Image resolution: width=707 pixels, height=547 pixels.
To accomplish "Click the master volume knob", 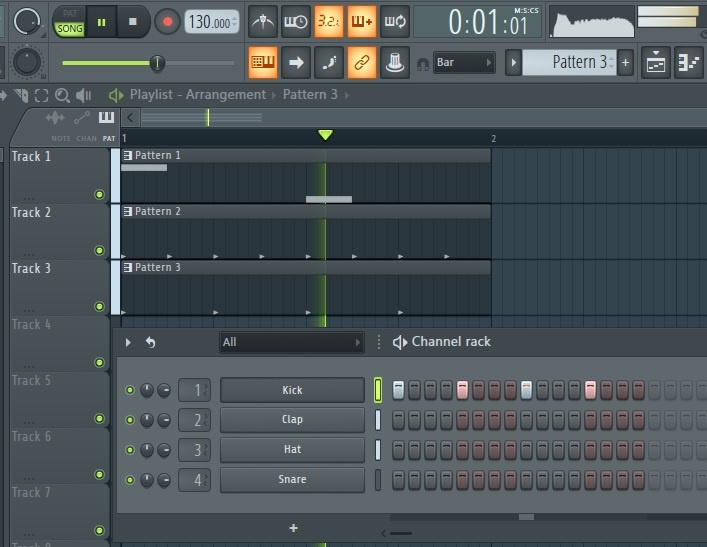I will pos(27,21).
